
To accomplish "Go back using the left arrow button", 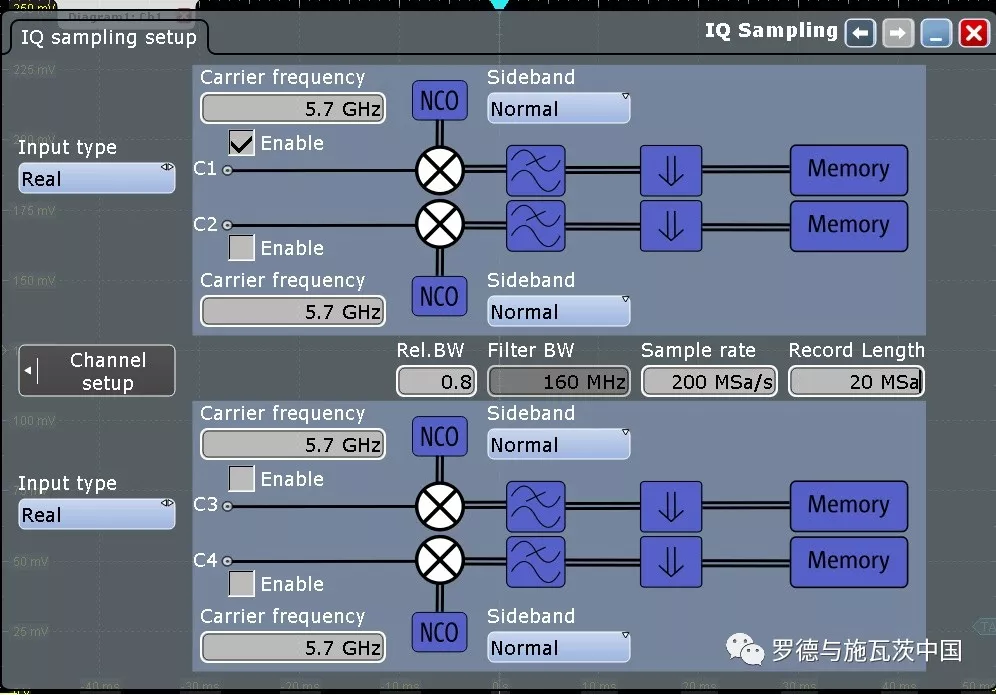I will (860, 34).
